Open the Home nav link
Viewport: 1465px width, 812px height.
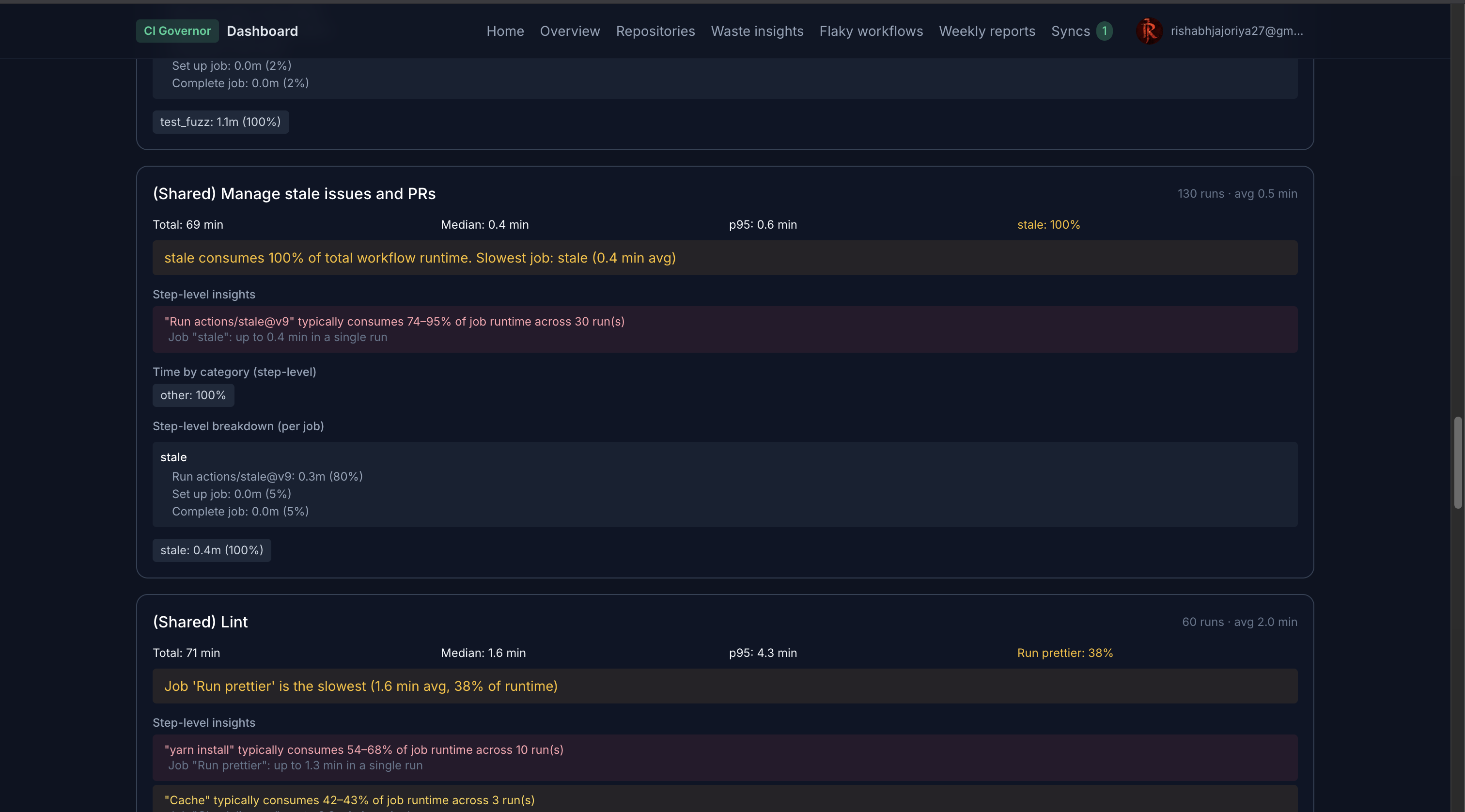pyautogui.click(x=504, y=31)
